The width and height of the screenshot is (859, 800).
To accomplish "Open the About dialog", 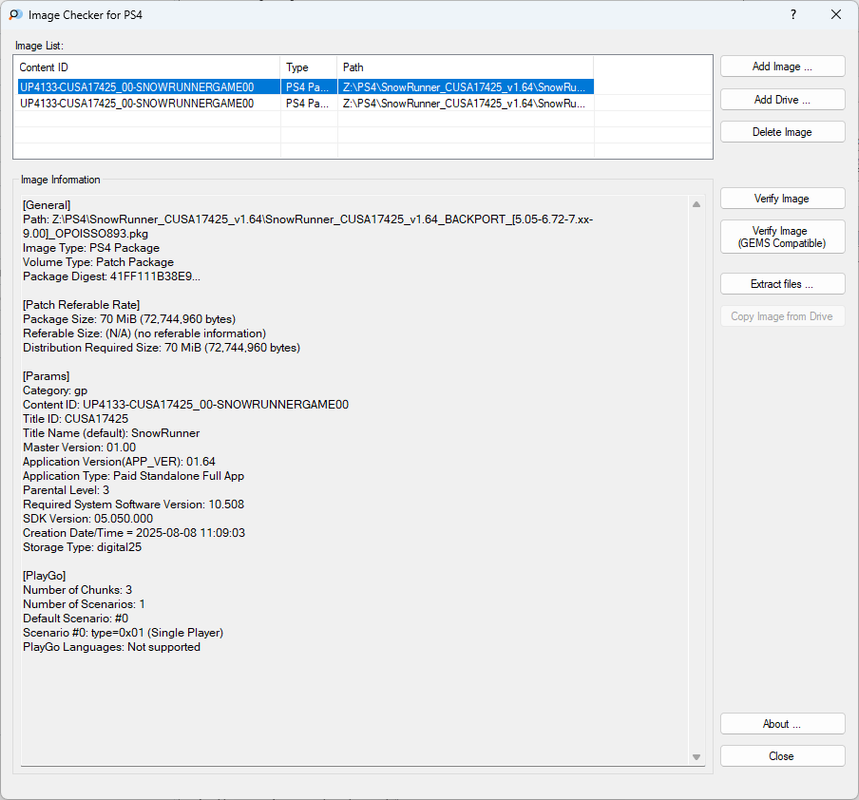I will pos(782,724).
